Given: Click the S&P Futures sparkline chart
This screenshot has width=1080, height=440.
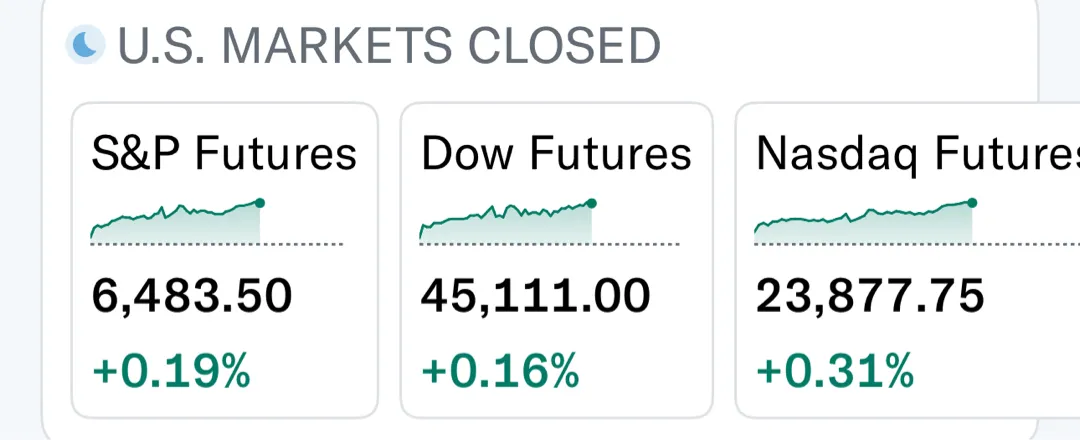Looking at the screenshot, I should 176,224.
